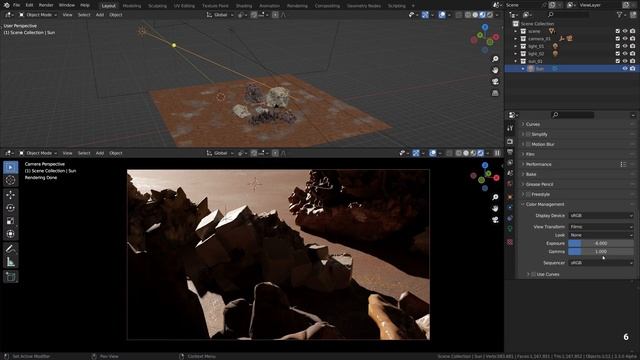Open outliner filter funnel dropdown
640x360 pixels.
point(621,15)
